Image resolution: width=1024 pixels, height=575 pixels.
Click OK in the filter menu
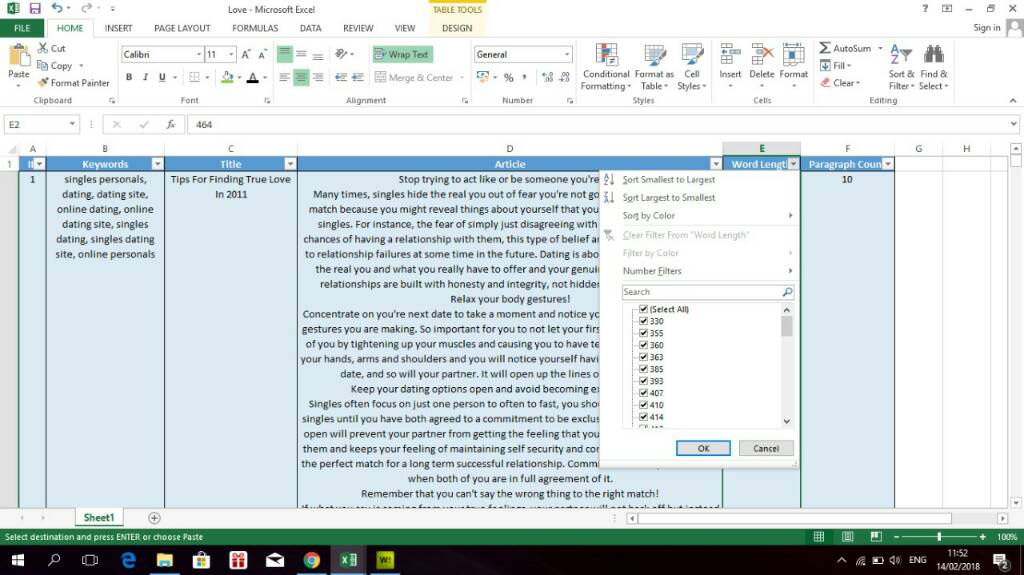tap(703, 448)
